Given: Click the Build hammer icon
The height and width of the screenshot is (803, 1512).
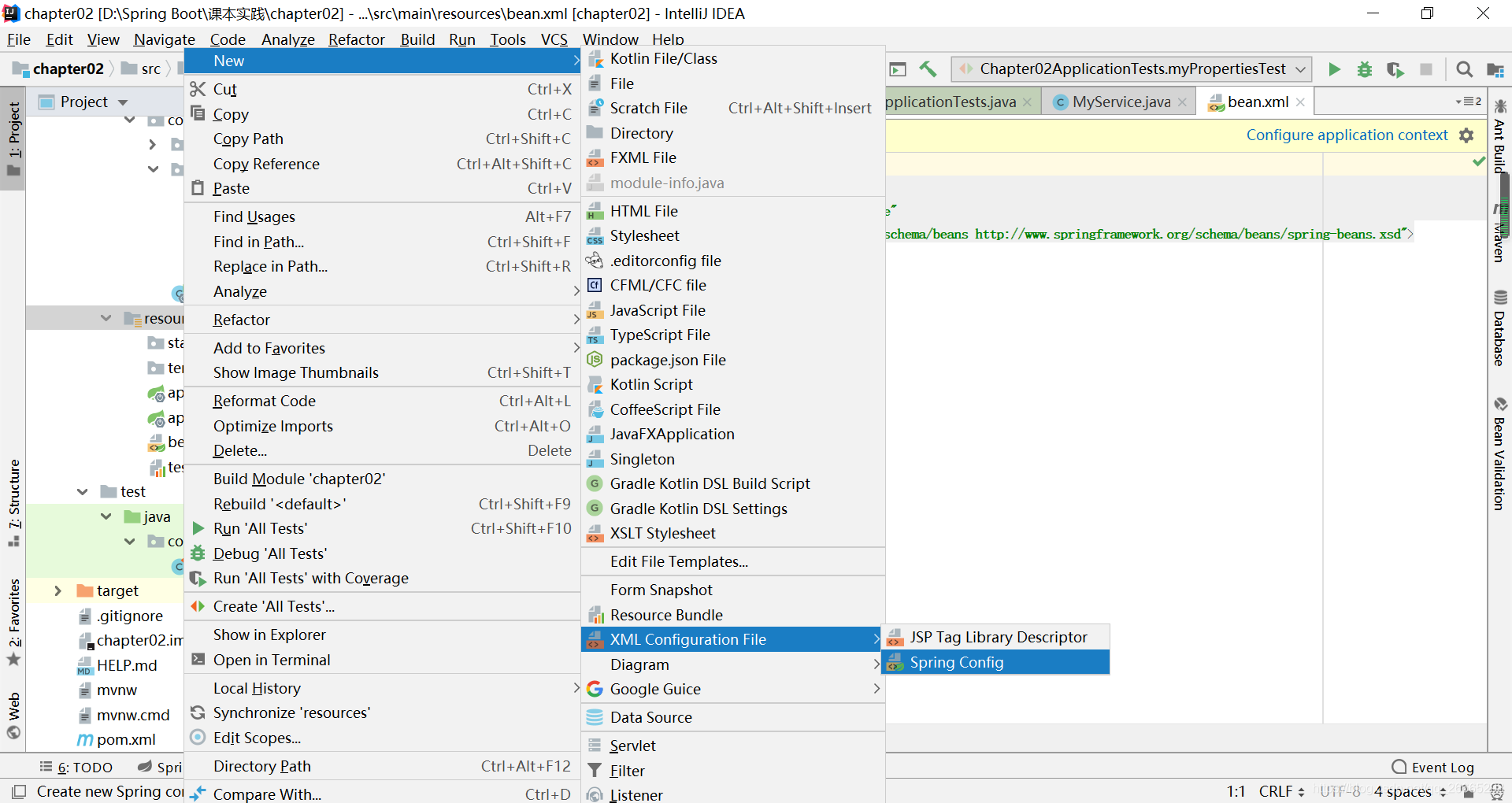Looking at the screenshot, I should coord(928,69).
